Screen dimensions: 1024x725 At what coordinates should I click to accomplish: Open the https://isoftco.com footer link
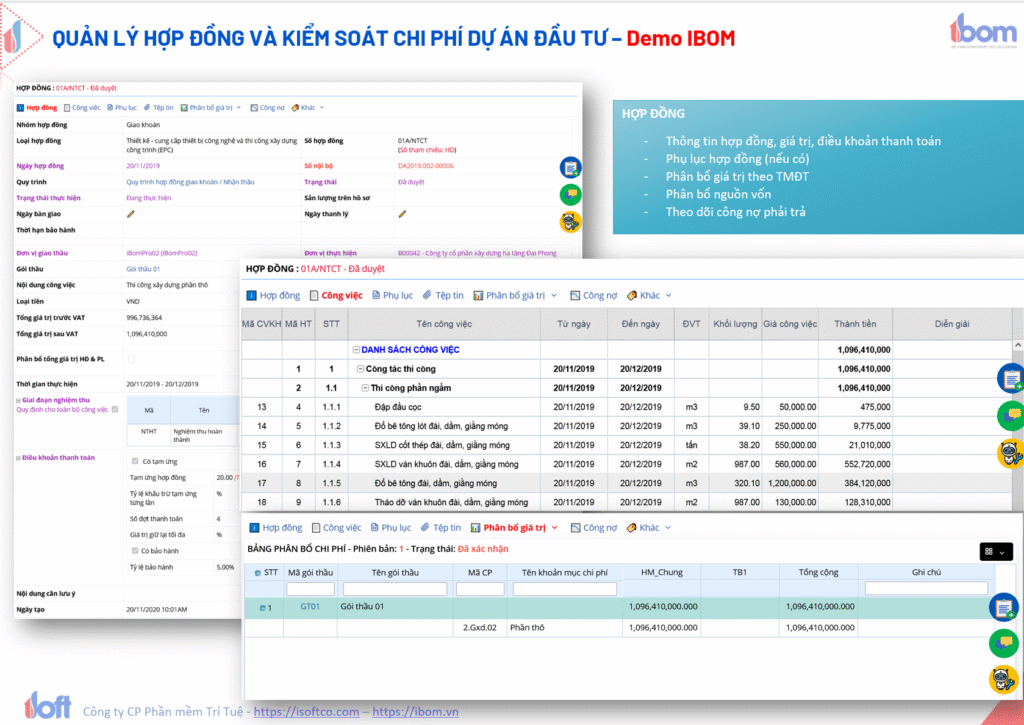tap(306, 712)
